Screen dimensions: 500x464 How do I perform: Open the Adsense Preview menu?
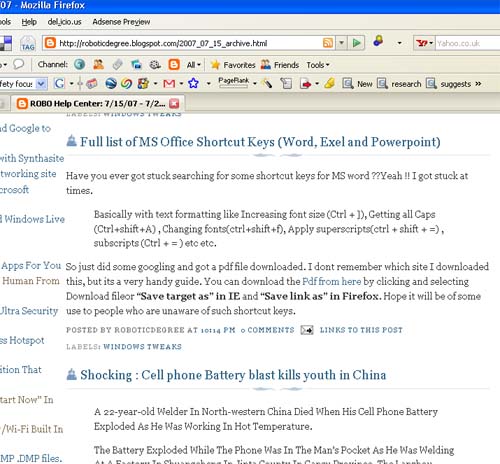point(121,22)
